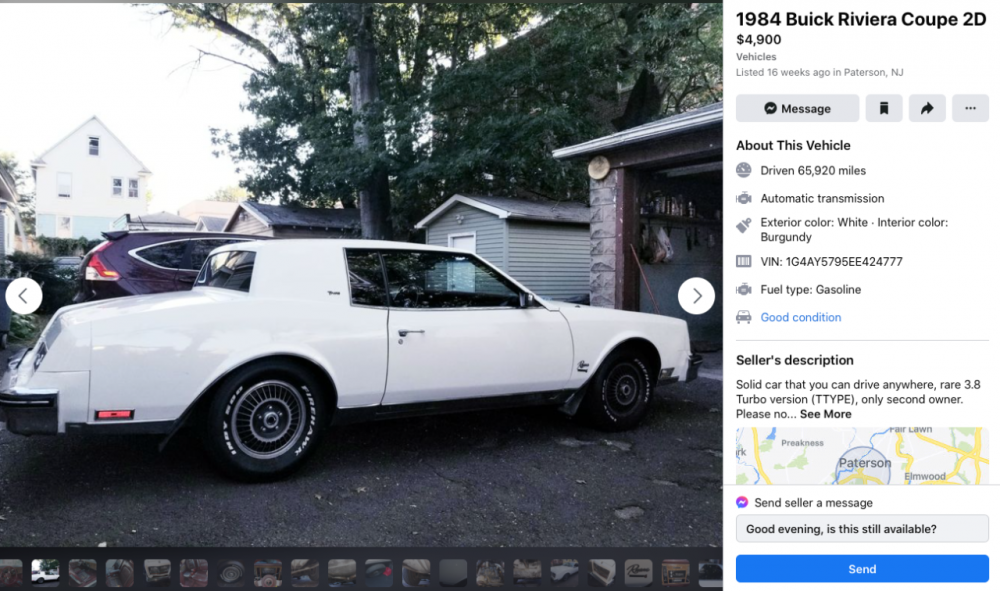Select the first thumbnail in the strip
1000x591 pixels.
pos(10,573)
